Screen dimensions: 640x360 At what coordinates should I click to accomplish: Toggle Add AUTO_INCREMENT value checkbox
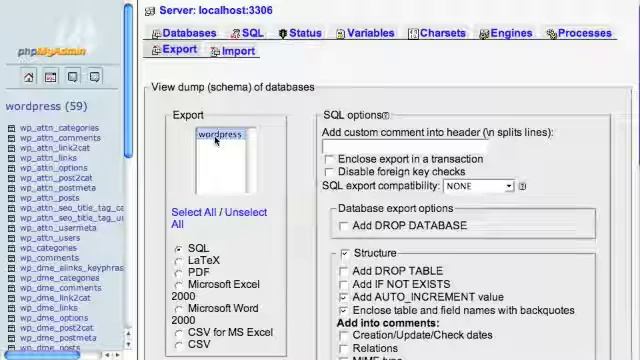344,298
